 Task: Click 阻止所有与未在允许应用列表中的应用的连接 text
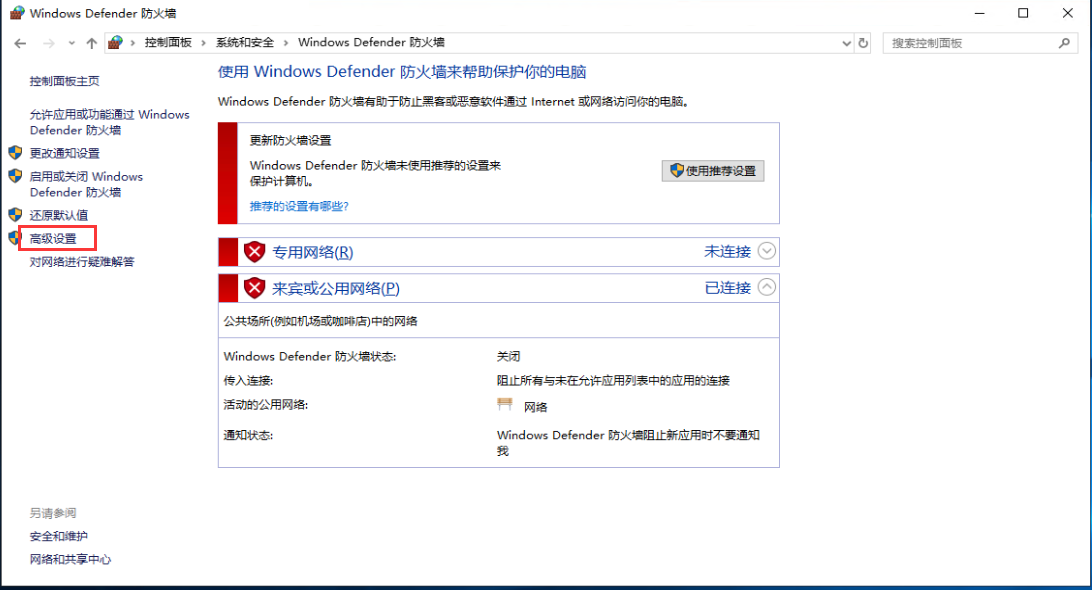pos(613,381)
